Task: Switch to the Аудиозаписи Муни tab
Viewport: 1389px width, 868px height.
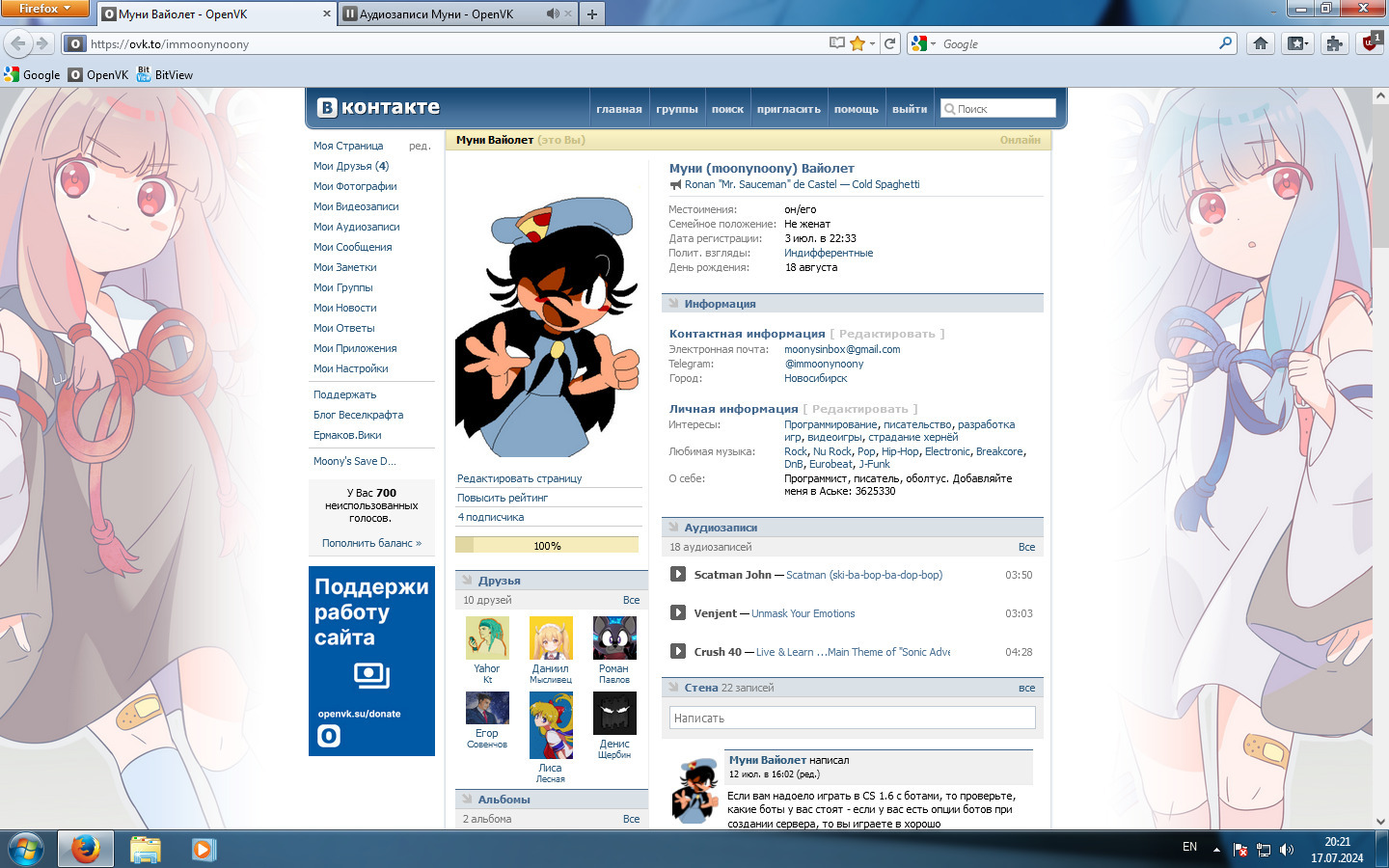Action: 458,14
